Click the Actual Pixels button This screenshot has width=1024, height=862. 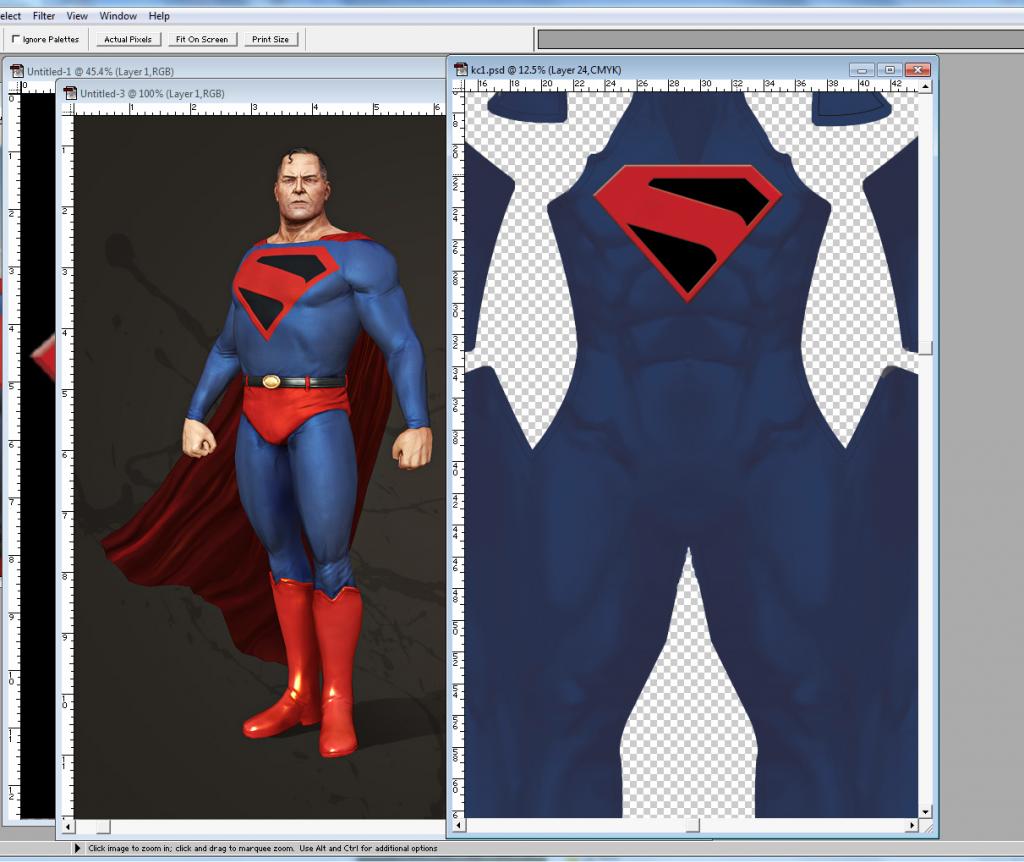128,39
